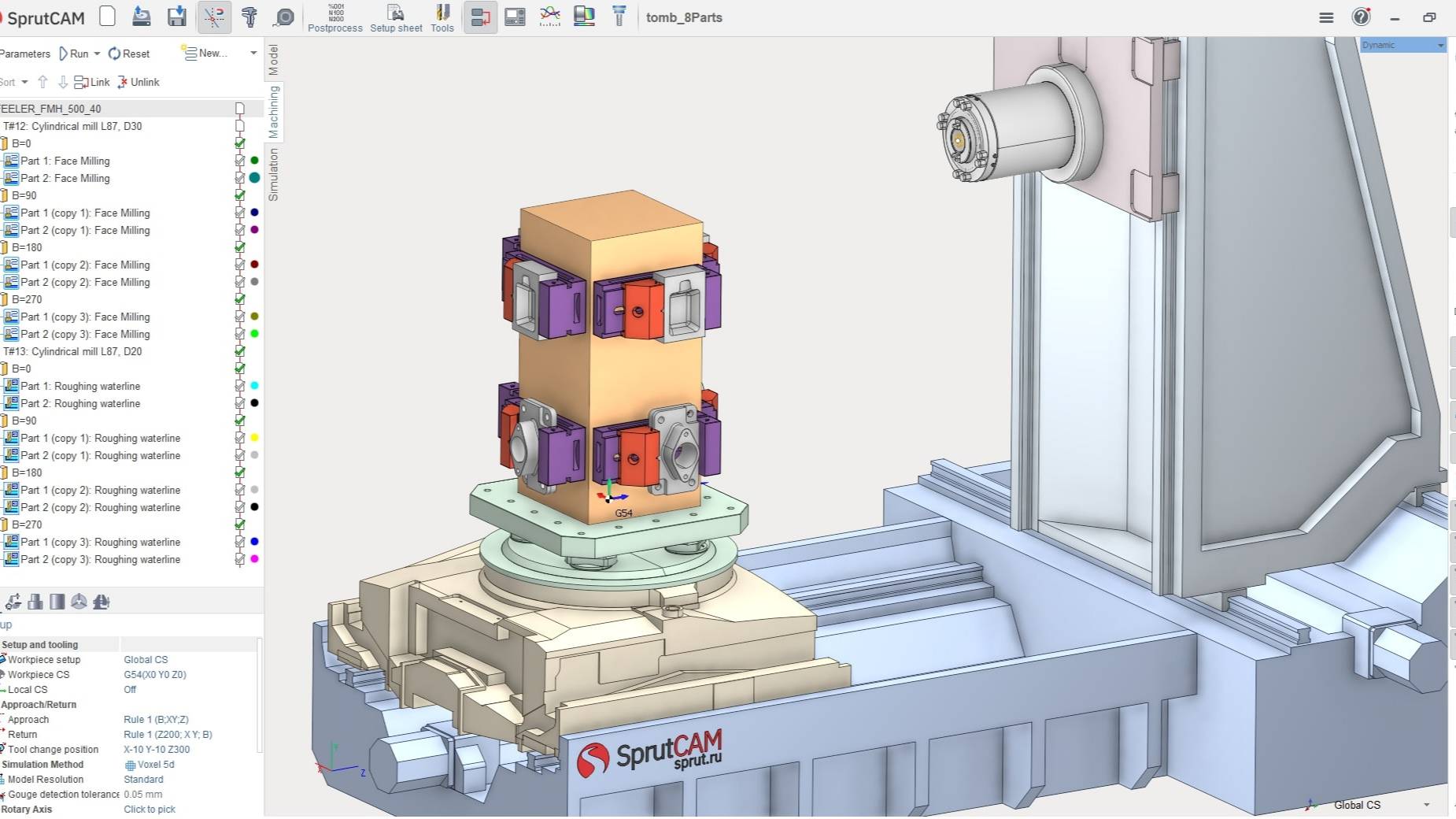
Task: Select the chuck fixture icon in lower panel
Action: 79,602
